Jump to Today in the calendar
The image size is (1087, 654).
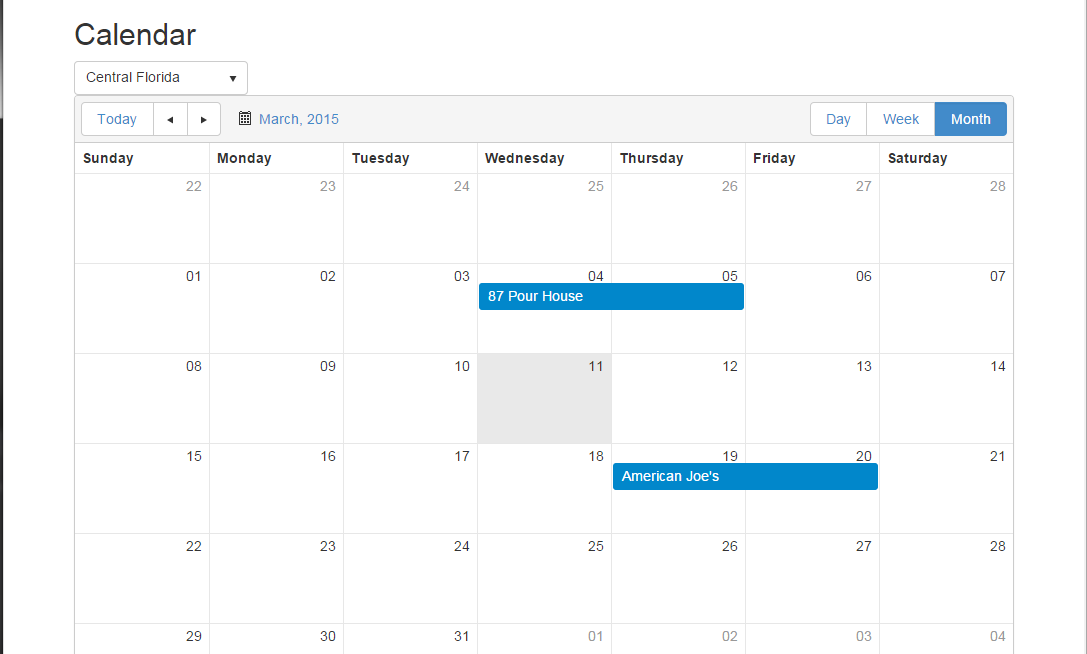[117, 119]
